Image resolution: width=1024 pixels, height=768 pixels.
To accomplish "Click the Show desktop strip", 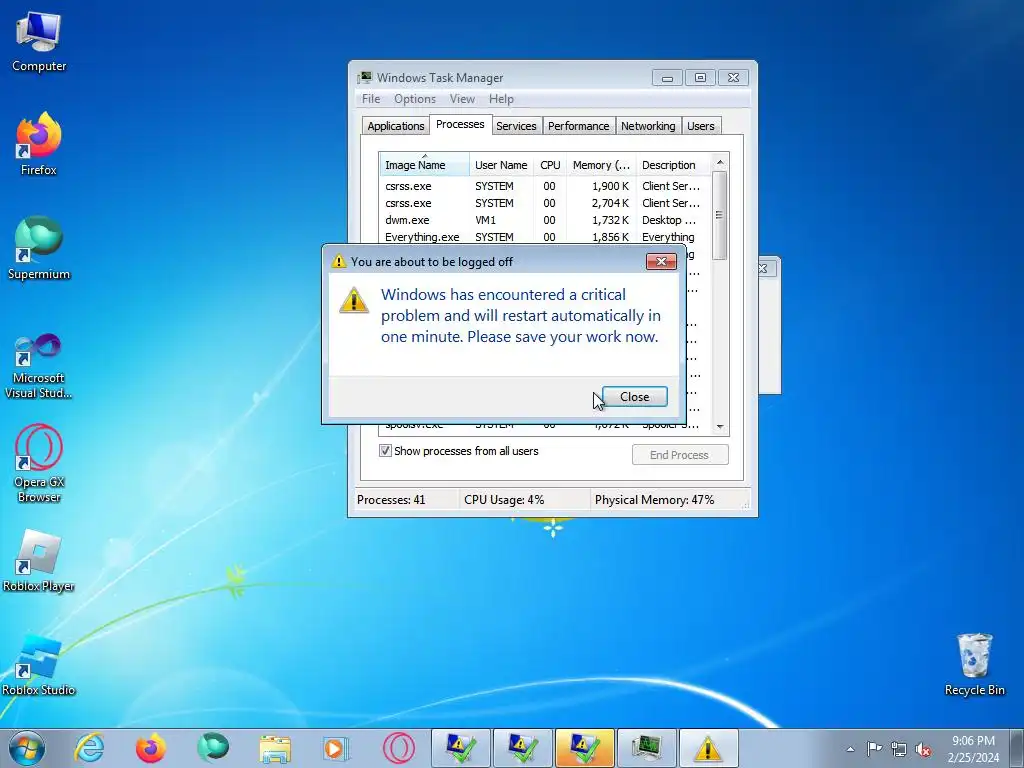I will [x=1016, y=748].
